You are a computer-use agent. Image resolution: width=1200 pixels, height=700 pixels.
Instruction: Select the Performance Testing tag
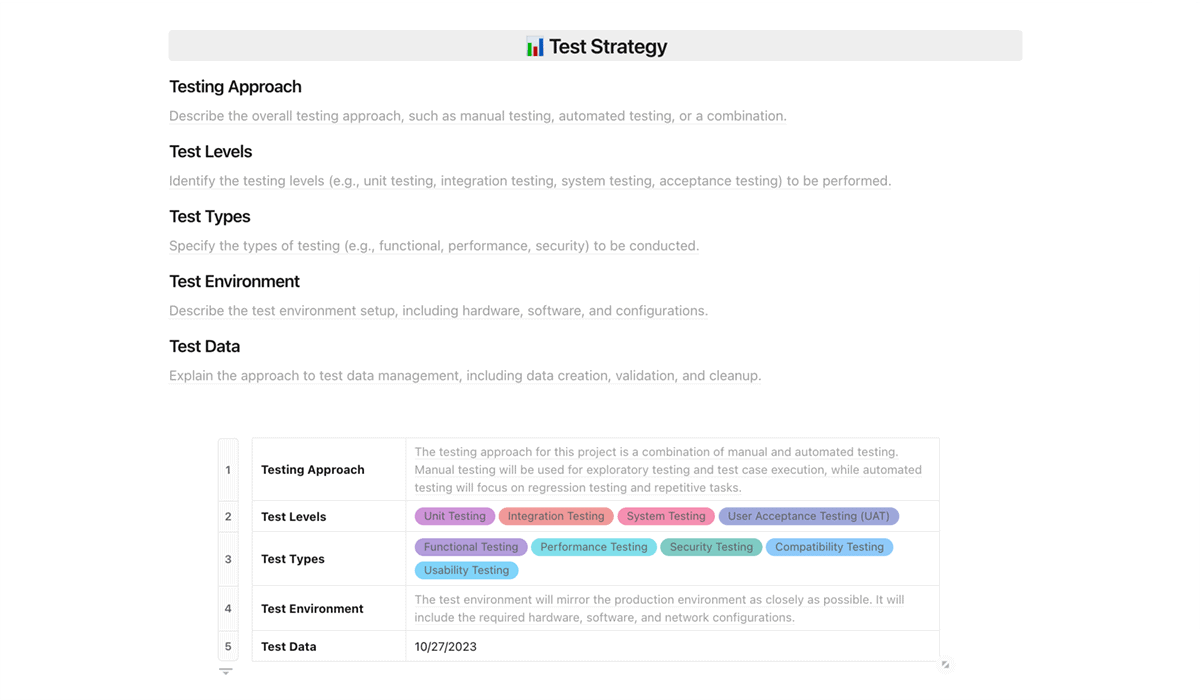594,547
